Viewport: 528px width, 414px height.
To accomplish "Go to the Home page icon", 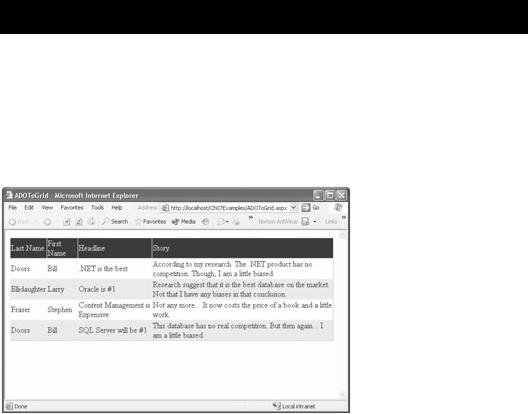I will pyautogui.click(x=91, y=221).
